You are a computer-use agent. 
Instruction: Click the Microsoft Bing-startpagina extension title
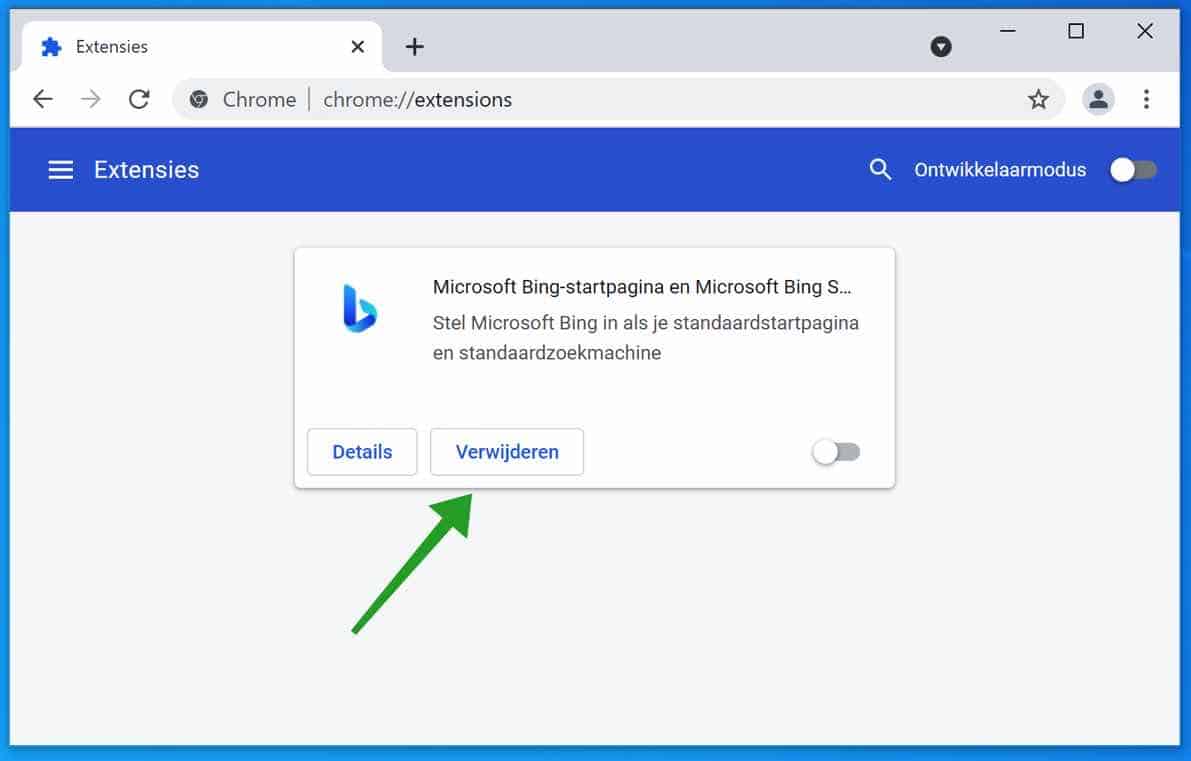(642, 286)
